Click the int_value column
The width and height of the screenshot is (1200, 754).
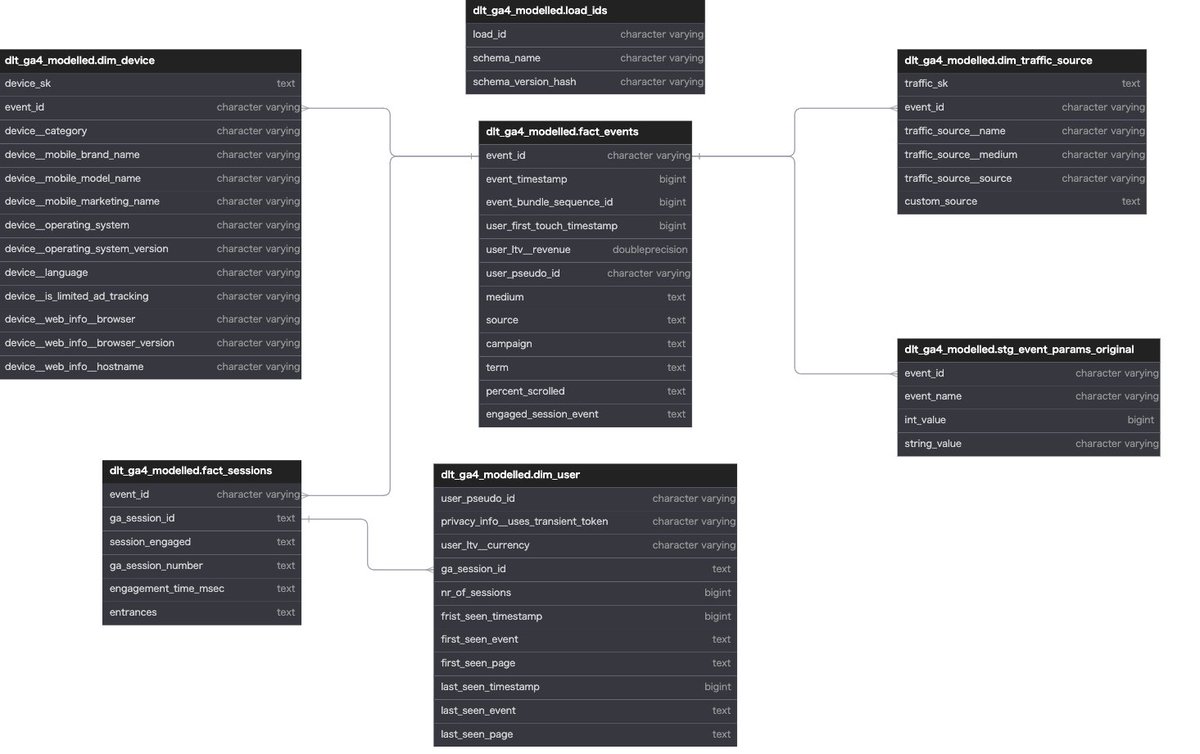click(1029, 420)
